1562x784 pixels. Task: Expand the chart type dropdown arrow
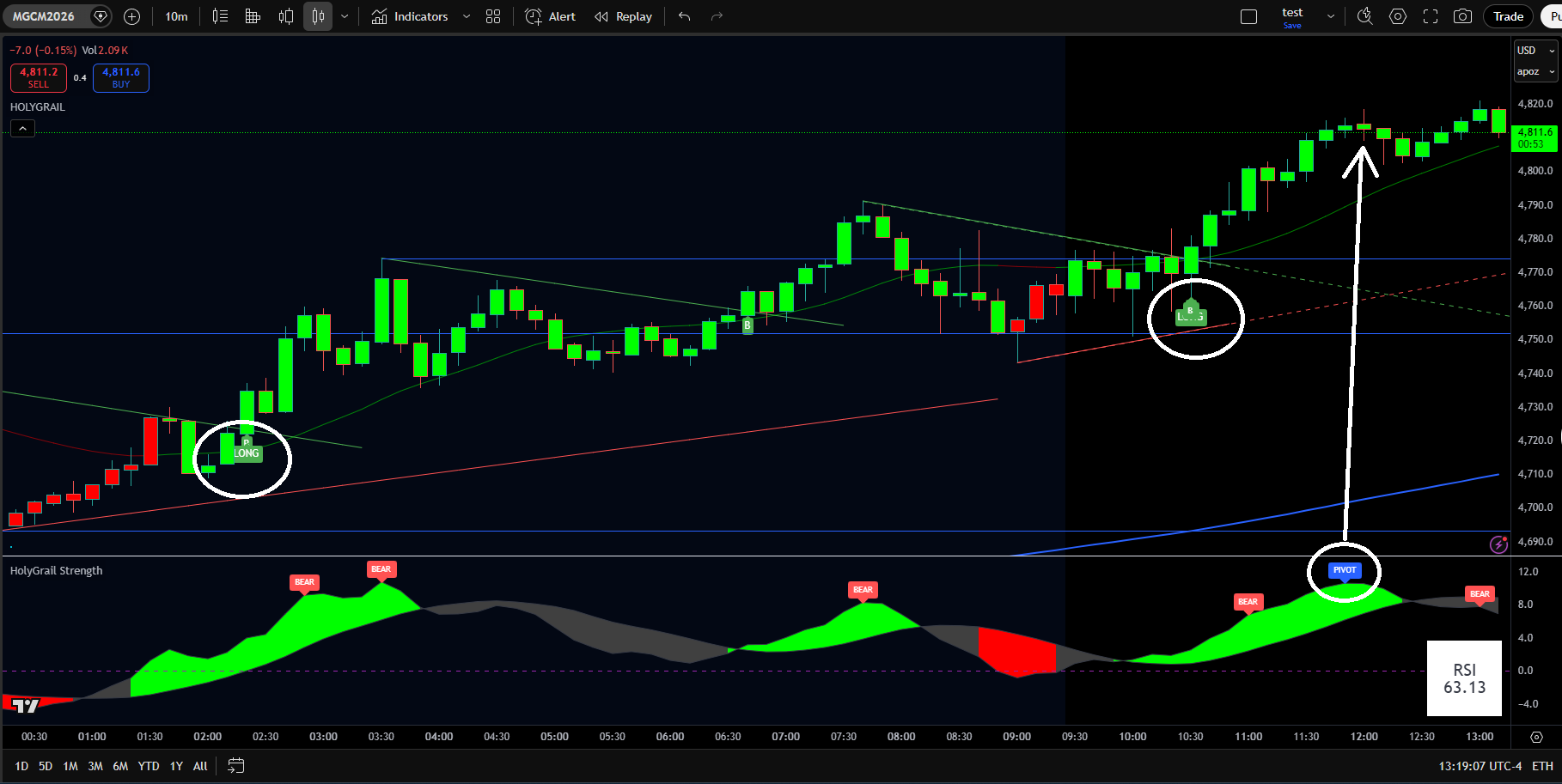coord(345,16)
